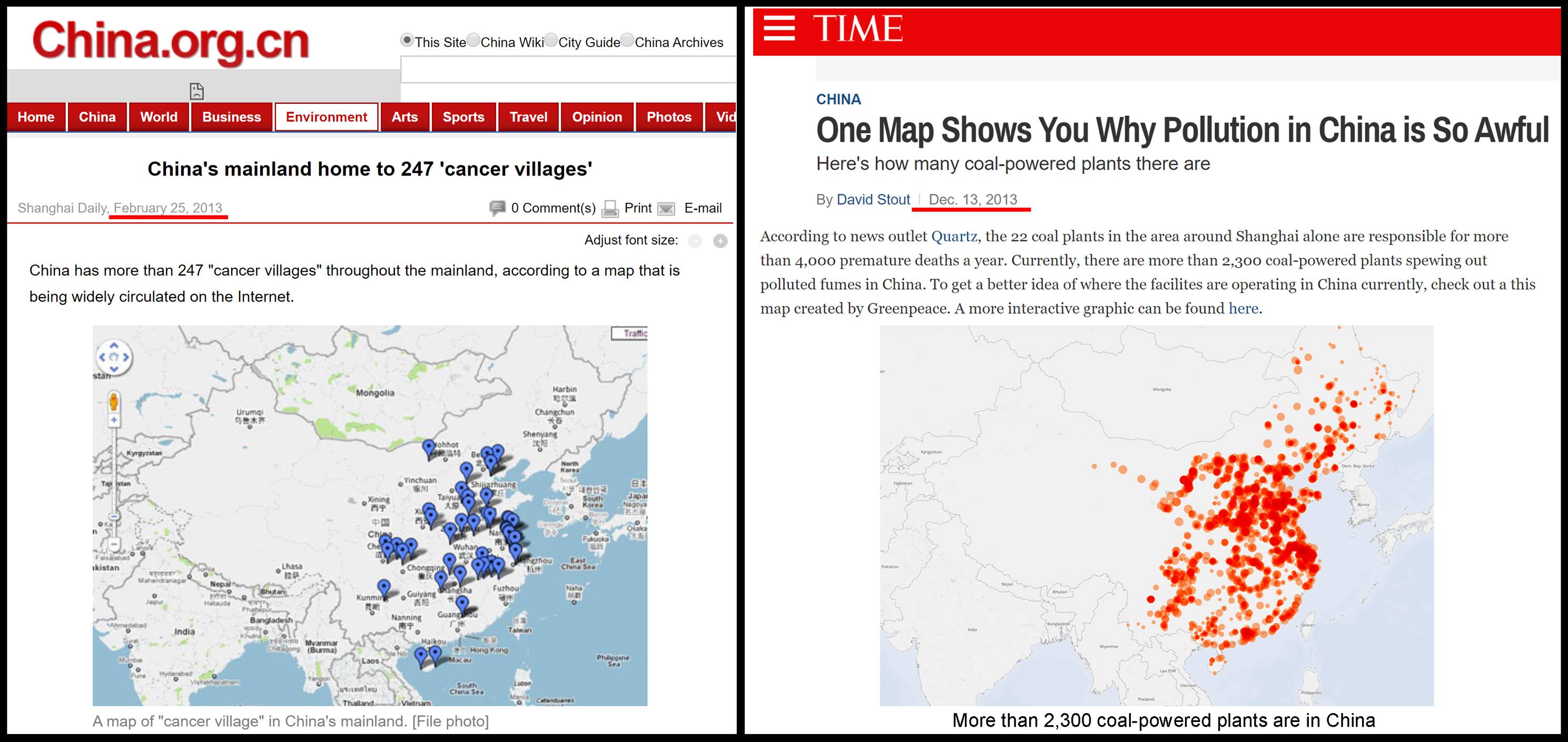Click the site search input field
The width and height of the screenshot is (1568, 742).
[567, 70]
